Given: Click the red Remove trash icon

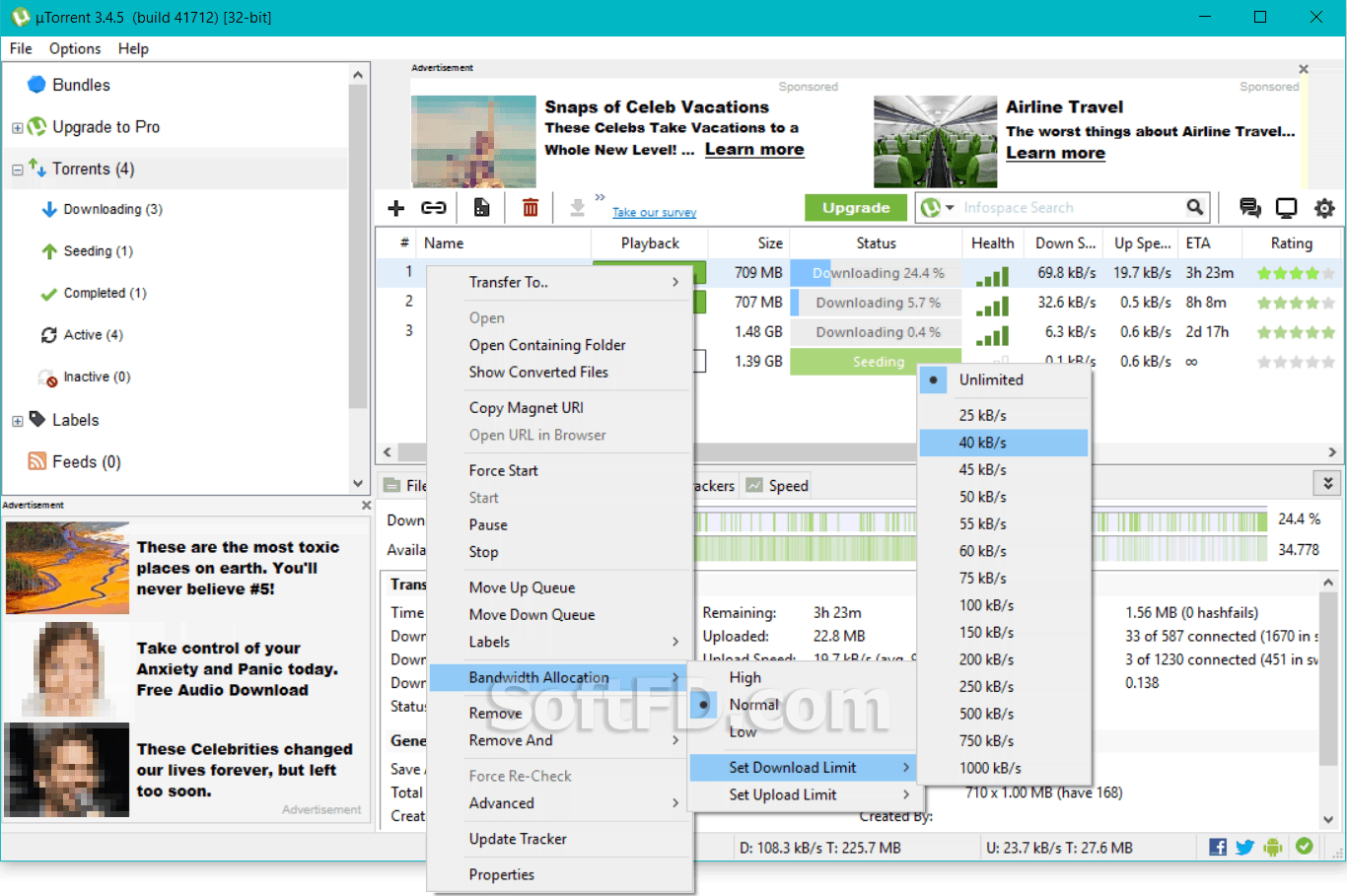Looking at the screenshot, I should point(531,208).
